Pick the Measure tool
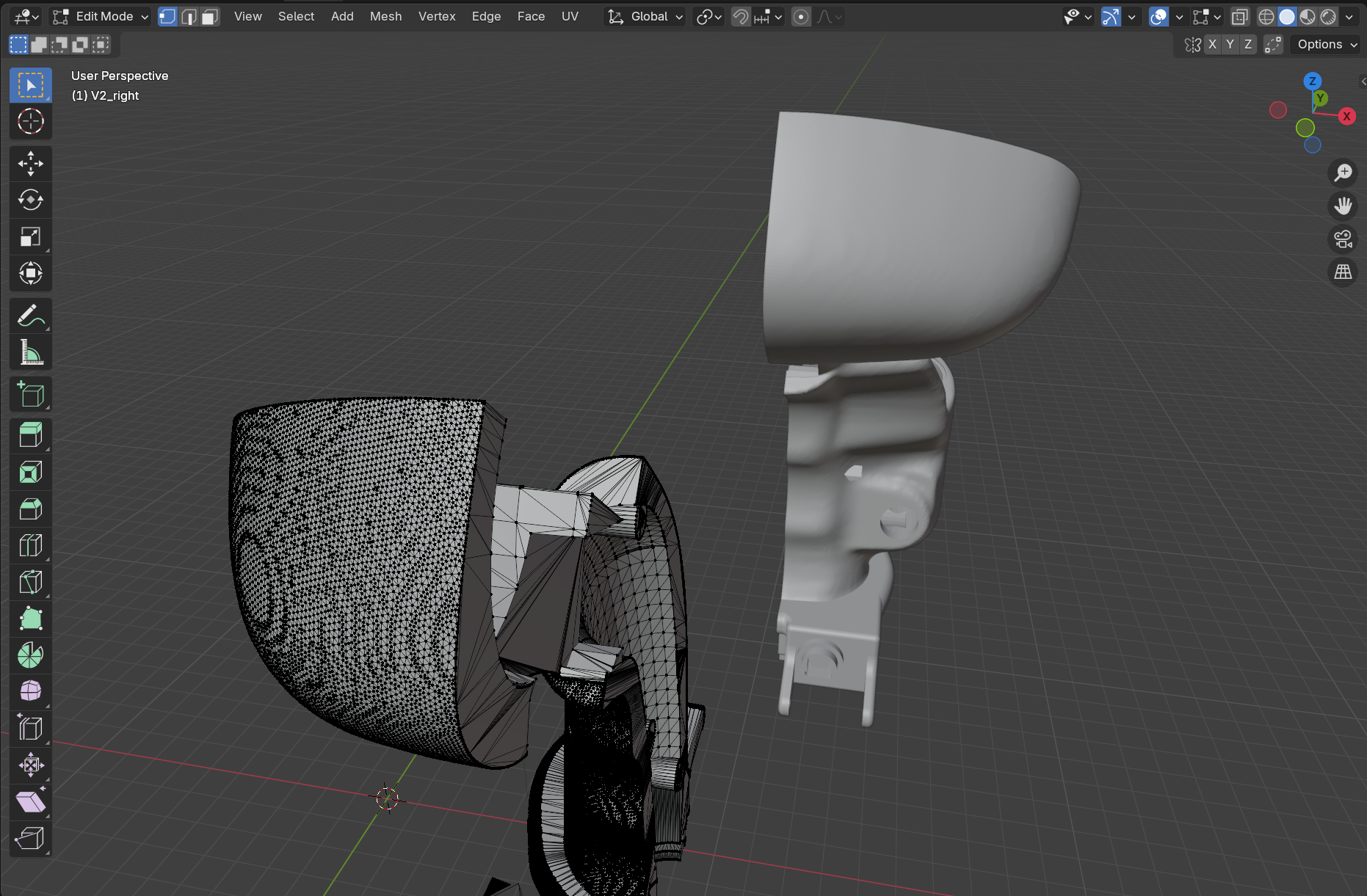The width and height of the screenshot is (1367, 896). click(30, 353)
